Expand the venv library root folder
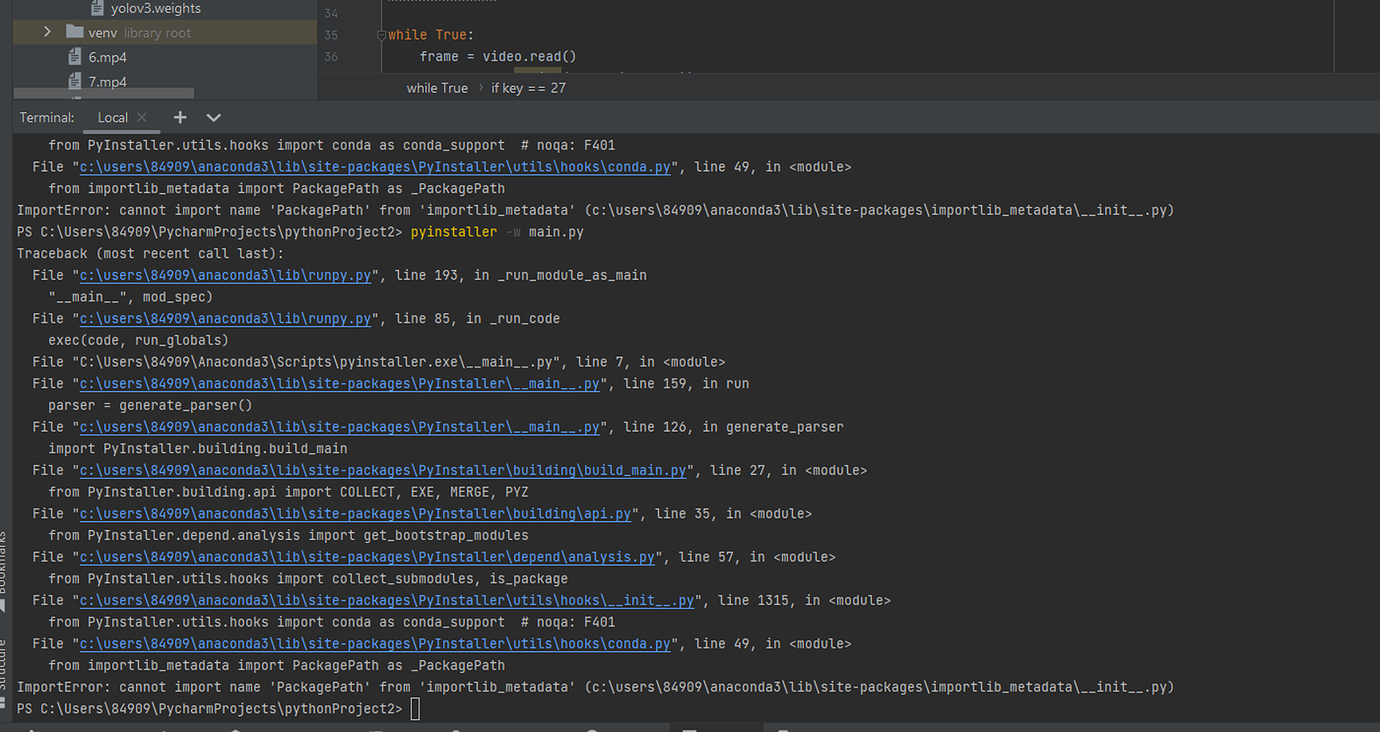The height and width of the screenshot is (732, 1380). coord(47,33)
